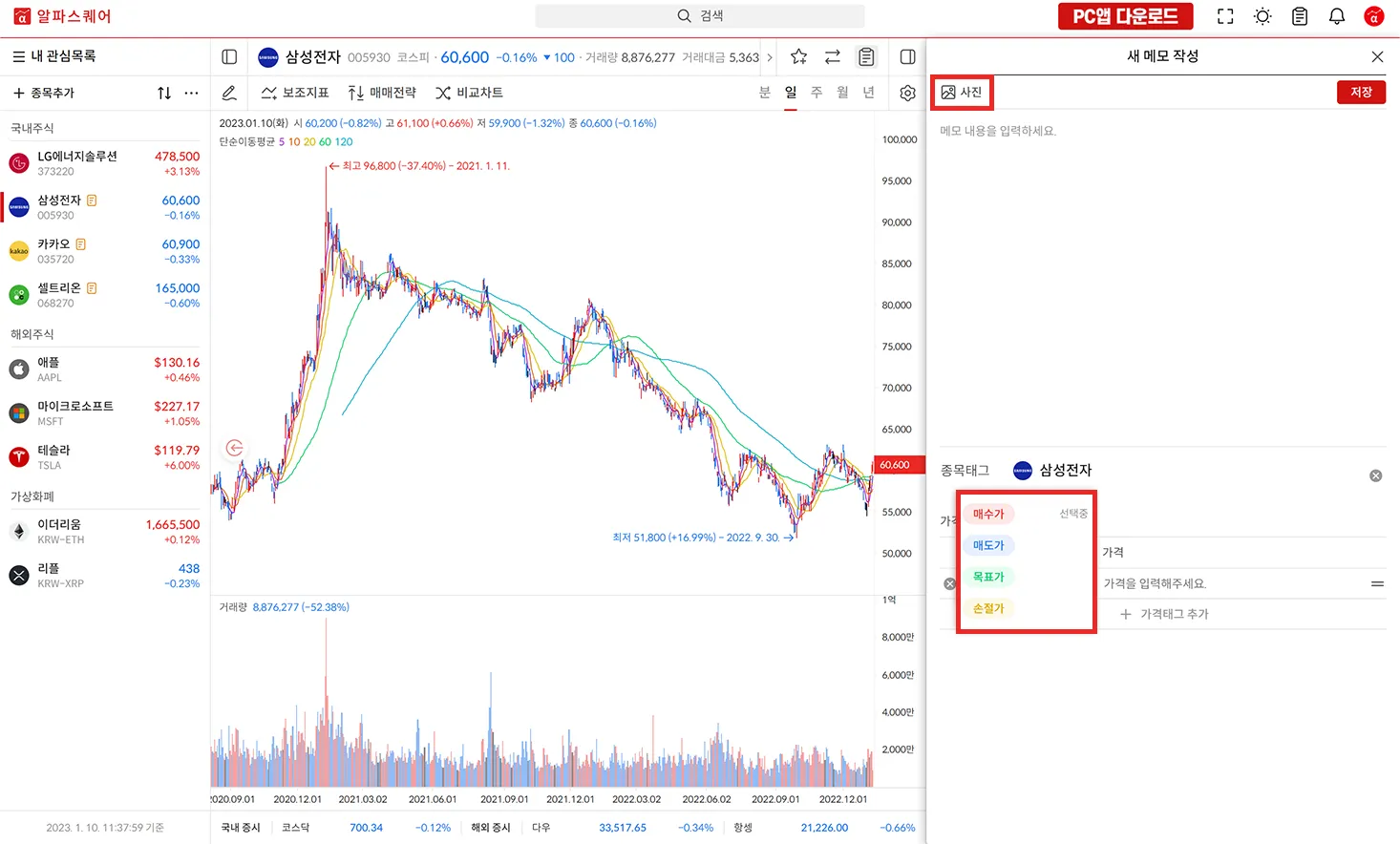The width and height of the screenshot is (1400, 844).
Task: Toggle the left watchlist panel
Action: 229,57
